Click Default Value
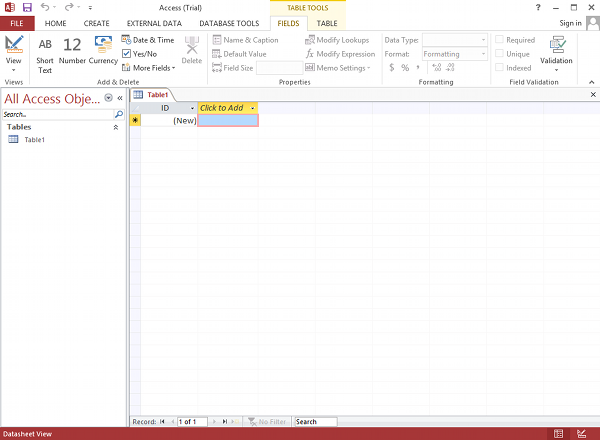The image size is (600, 440). tap(240, 54)
